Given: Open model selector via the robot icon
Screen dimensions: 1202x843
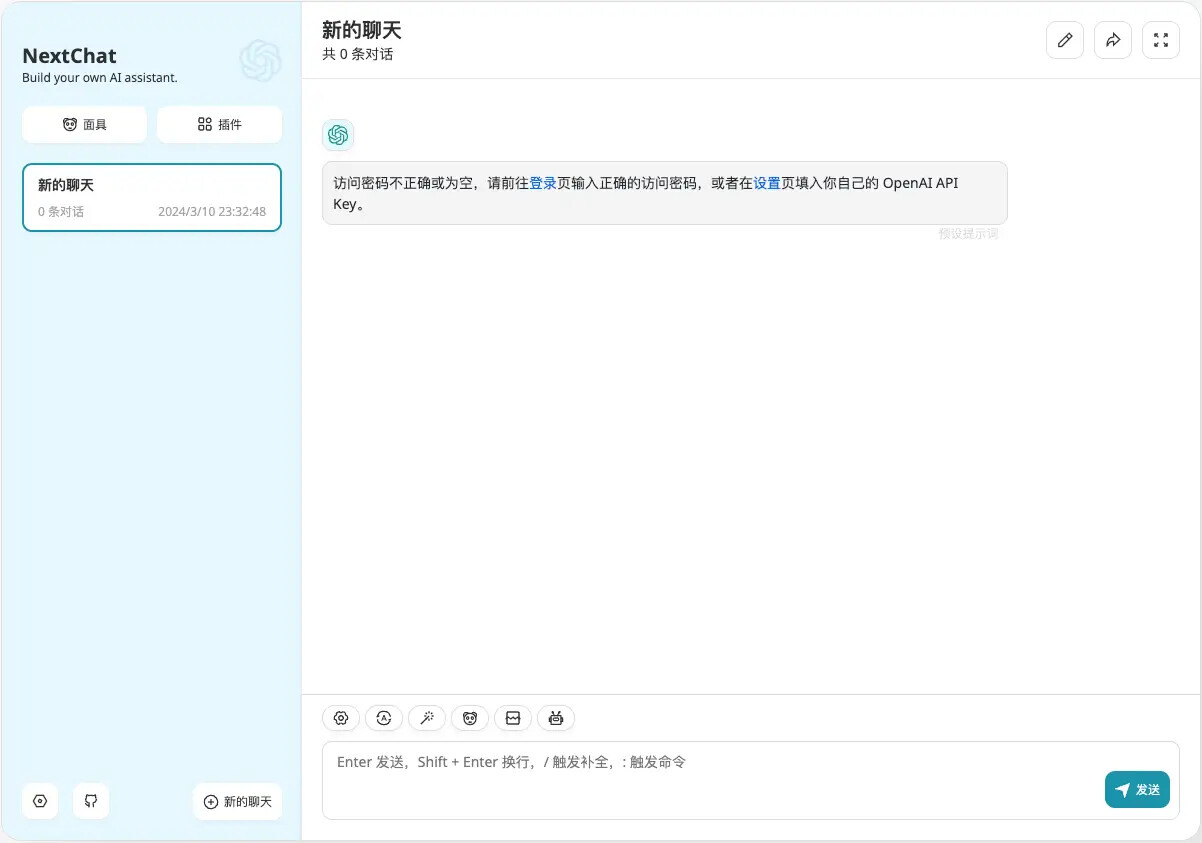Looking at the screenshot, I should [556, 718].
